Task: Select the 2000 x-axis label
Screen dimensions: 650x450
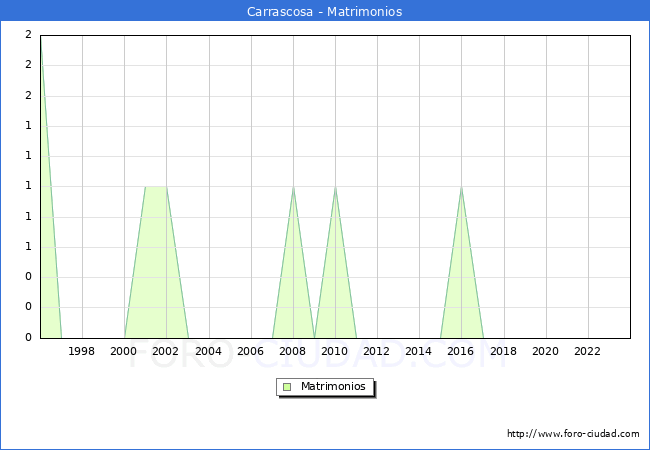Action: pos(124,351)
